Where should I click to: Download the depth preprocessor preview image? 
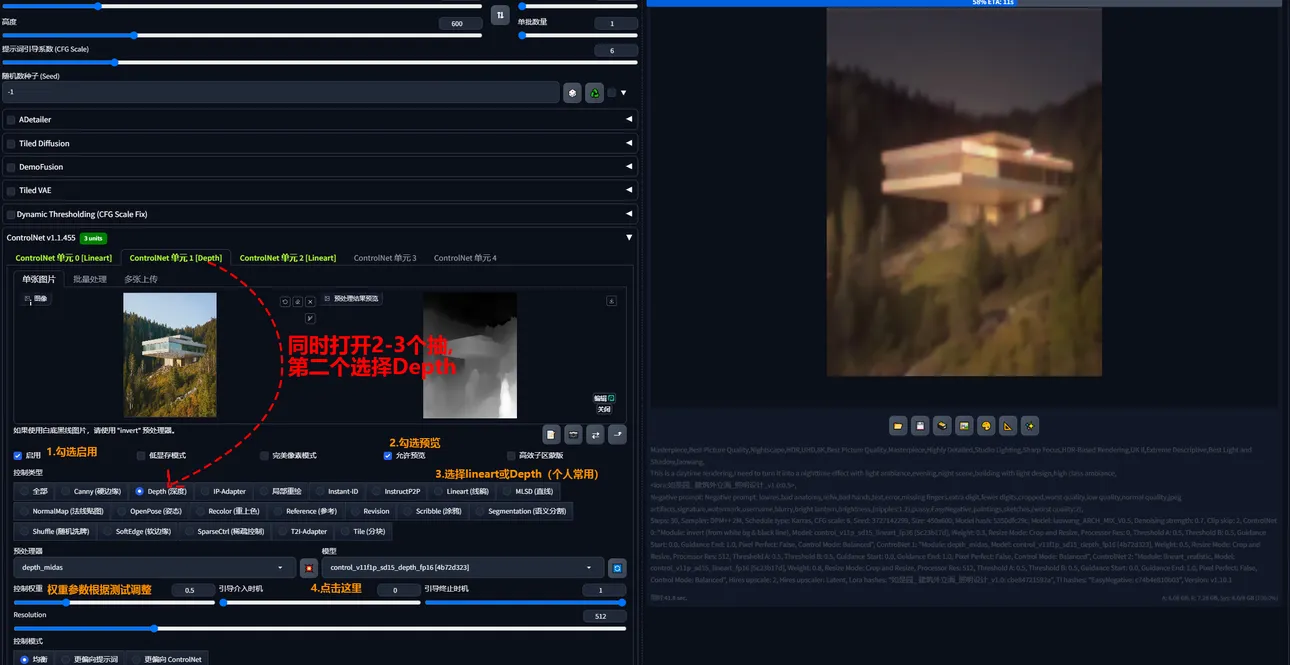612,301
